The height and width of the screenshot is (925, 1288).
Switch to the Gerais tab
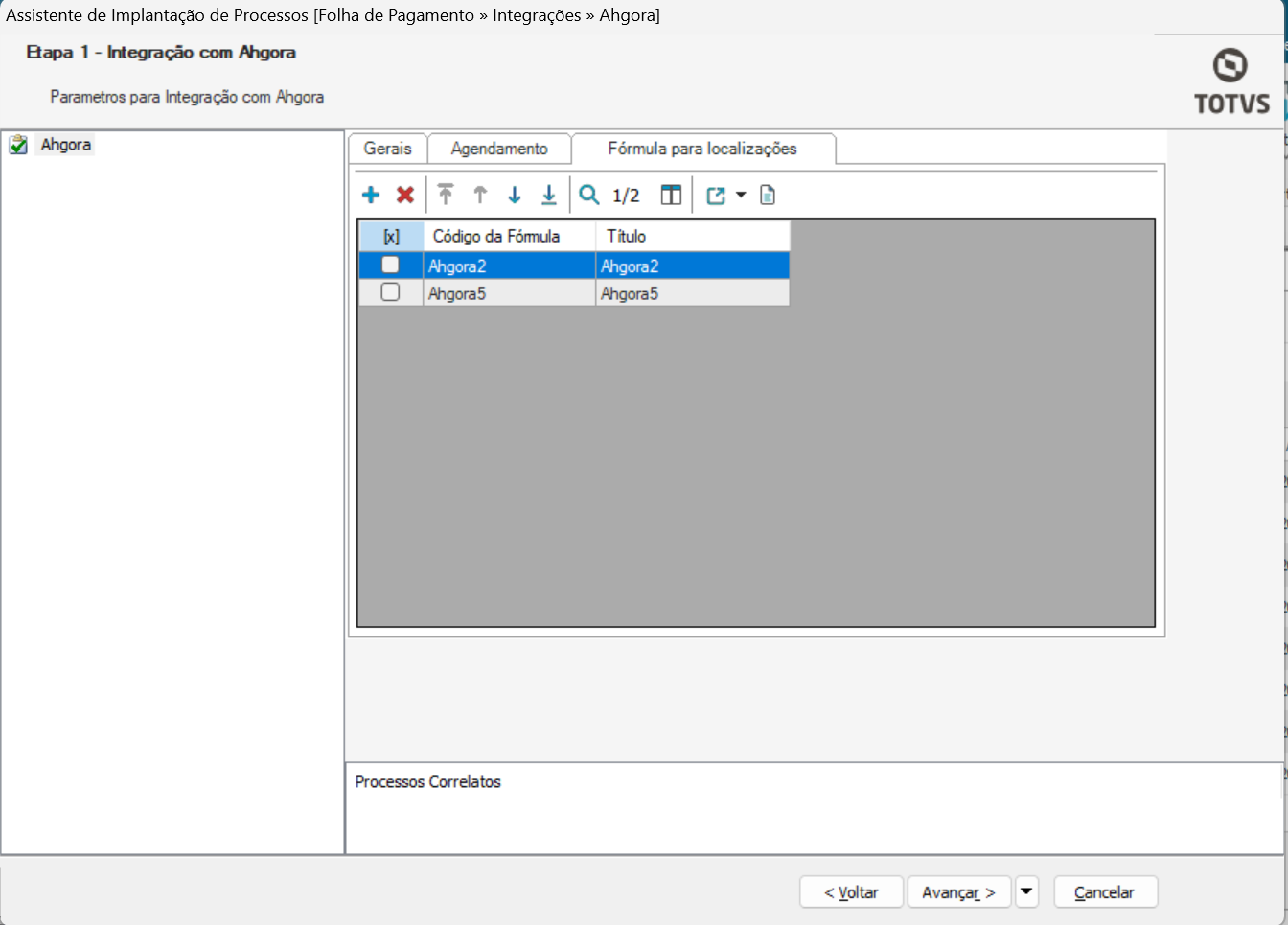tap(387, 149)
